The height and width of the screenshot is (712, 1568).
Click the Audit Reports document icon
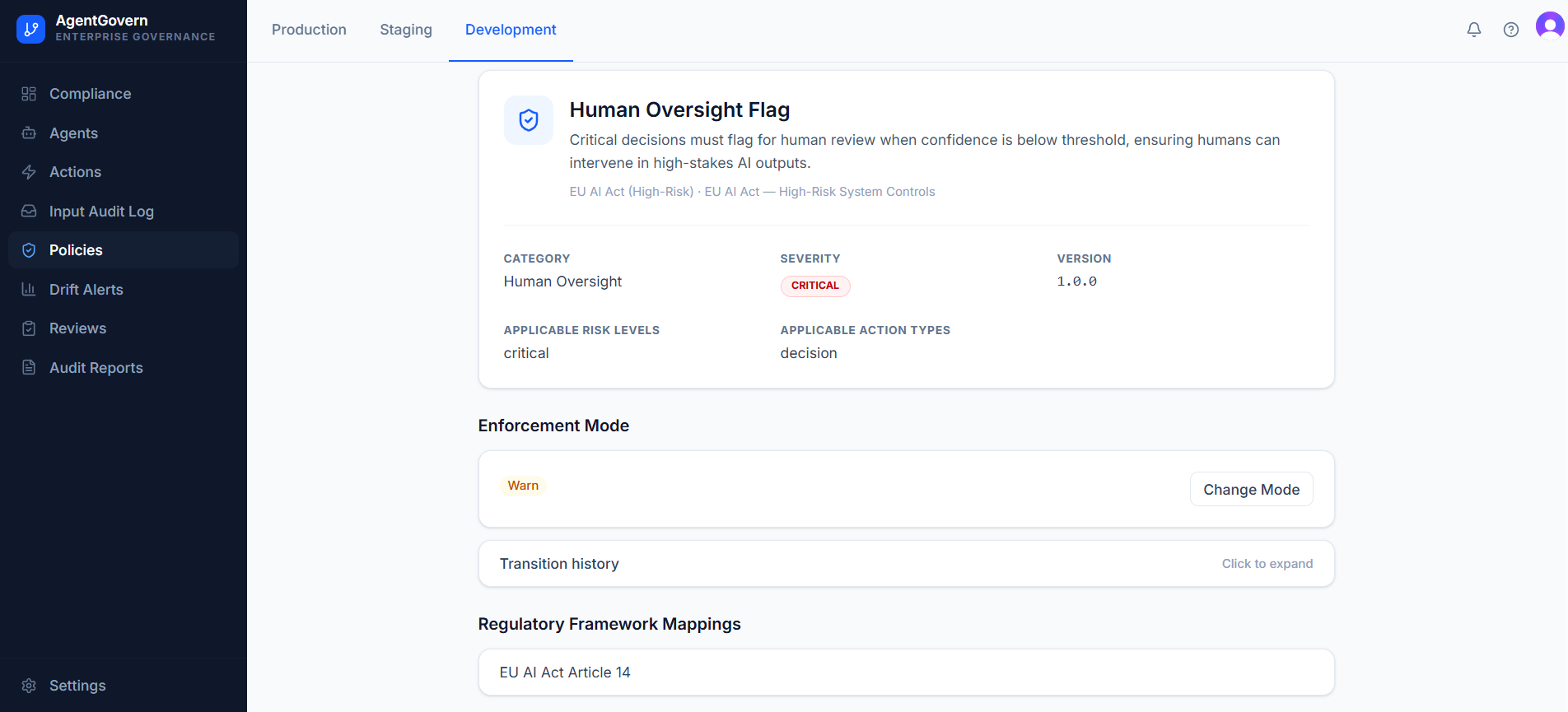(x=29, y=368)
